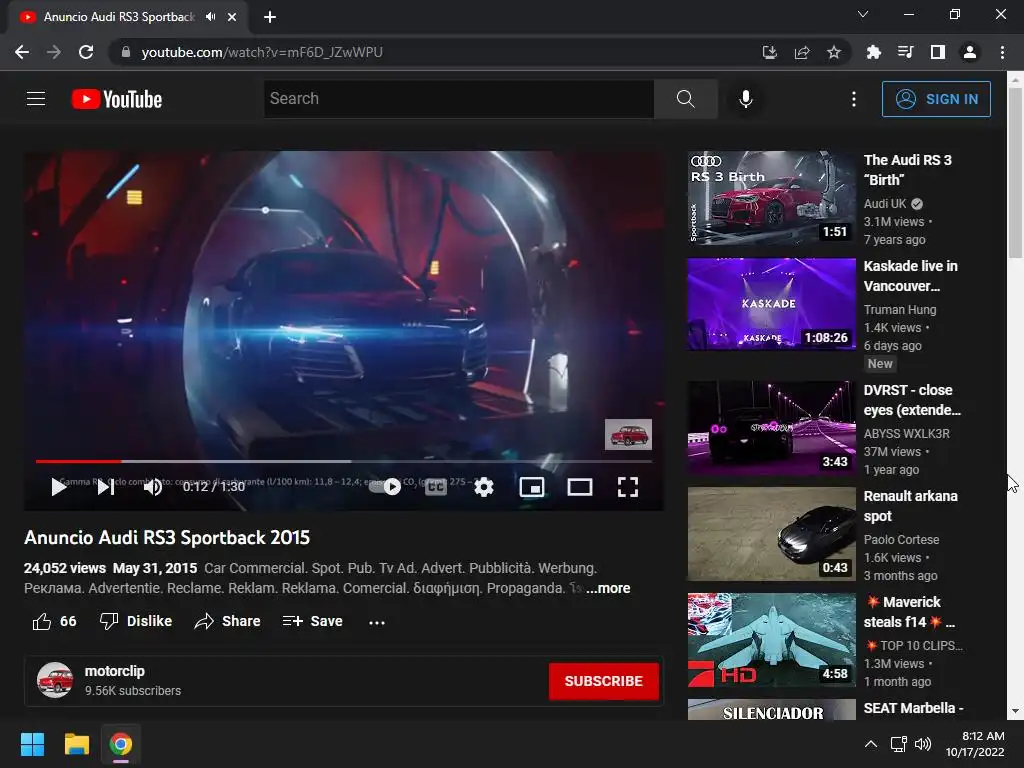Image resolution: width=1024 pixels, height=768 pixels.
Task: Select the Anuncio Audi RS3 Sportback tab
Action: click(x=129, y=17)
